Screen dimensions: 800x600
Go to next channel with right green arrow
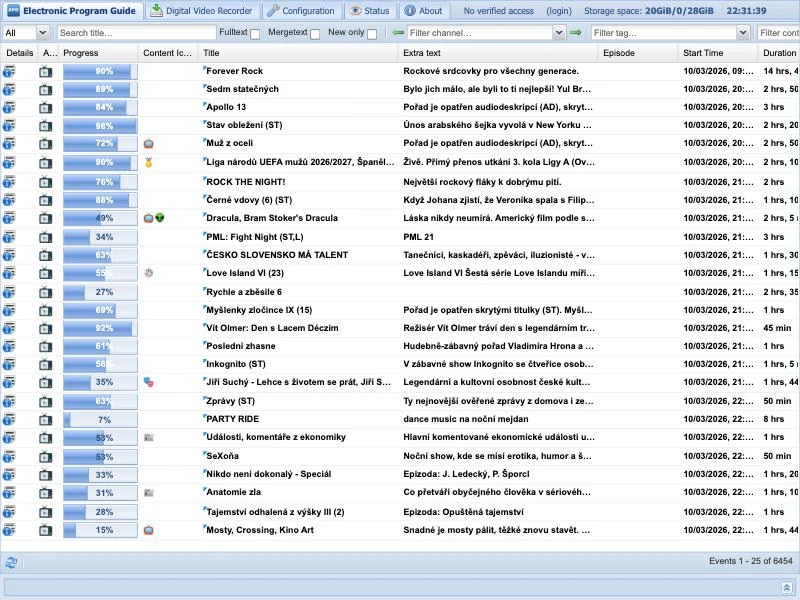point(576,33)
